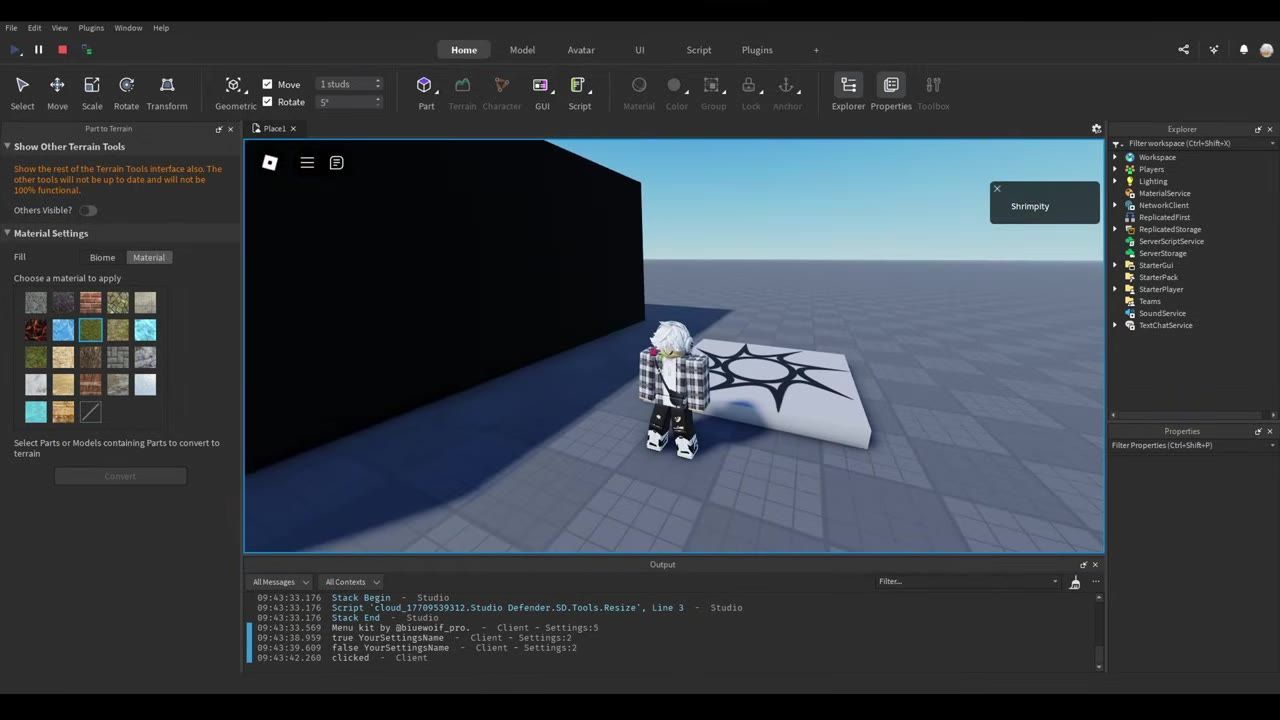Clear the Output console
The width and height of the screenshot is (1280, 720).
coord(1075,582)
